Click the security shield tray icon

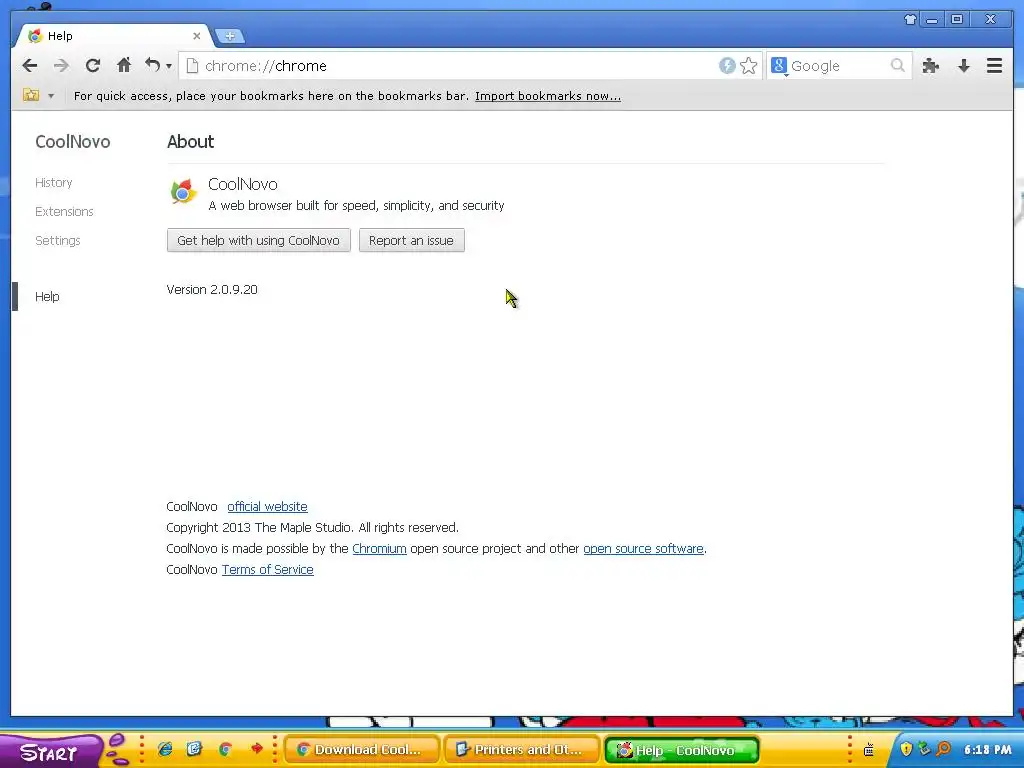[906, 749]
